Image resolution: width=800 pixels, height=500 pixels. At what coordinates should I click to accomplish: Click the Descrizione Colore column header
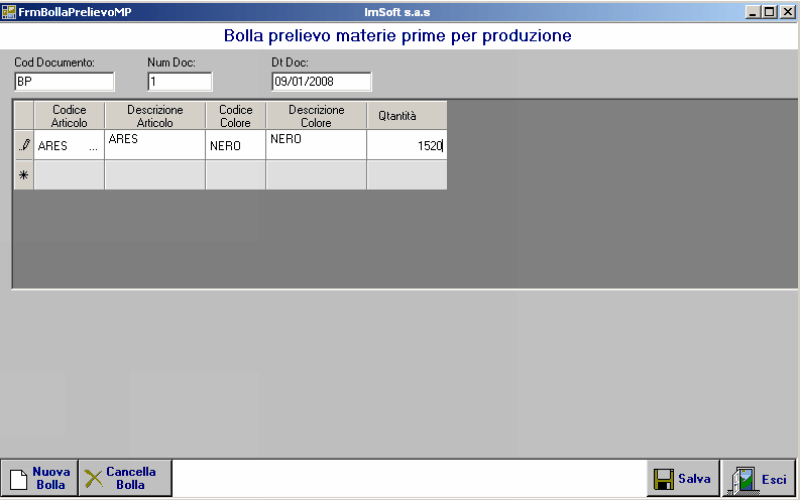(x=316, y=116)
